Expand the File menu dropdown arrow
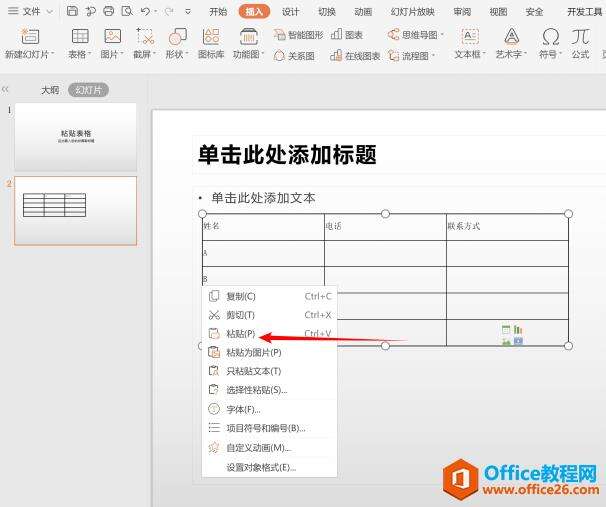Viewport: 606px width, 507px height. (x=49, y=12)
